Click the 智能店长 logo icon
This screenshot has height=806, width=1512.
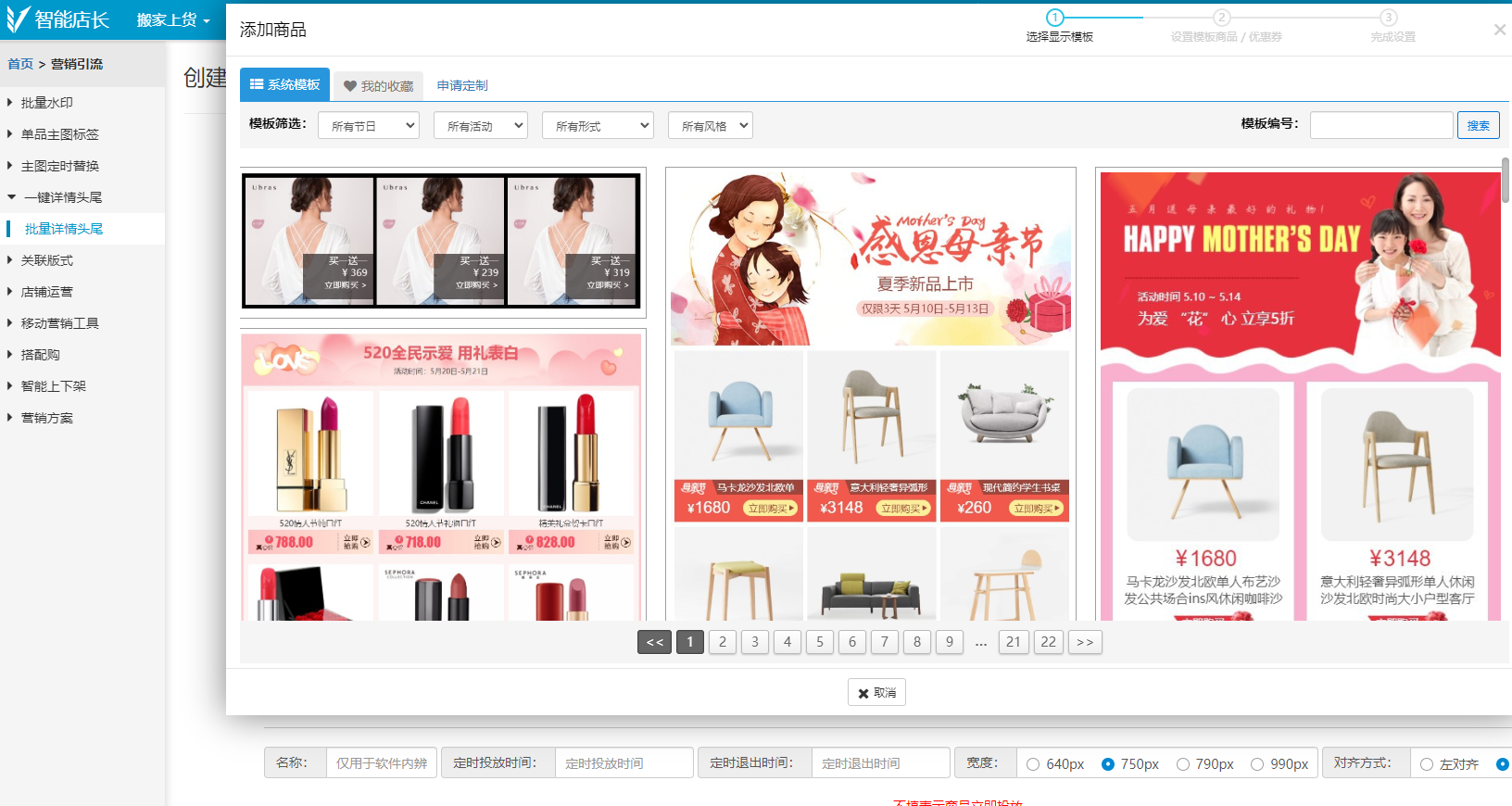pyautogui.click(x=17, y=19)
